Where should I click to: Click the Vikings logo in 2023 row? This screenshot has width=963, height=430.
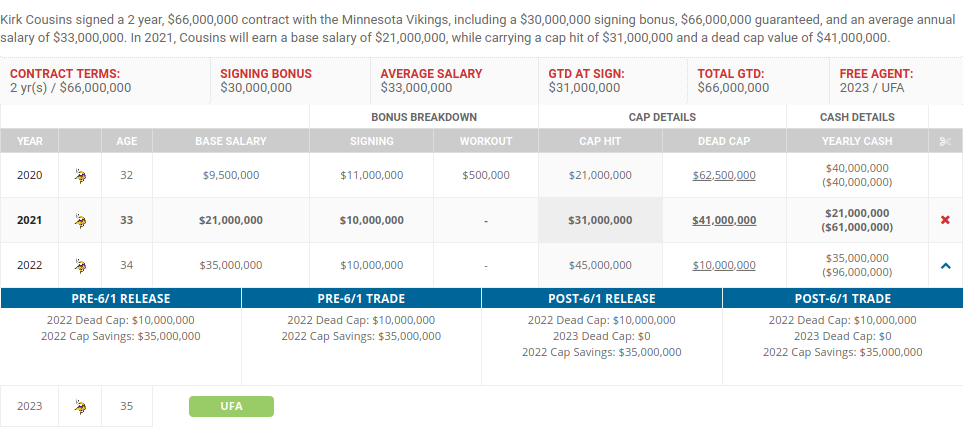pyautogui.click(x=80, y=407)
